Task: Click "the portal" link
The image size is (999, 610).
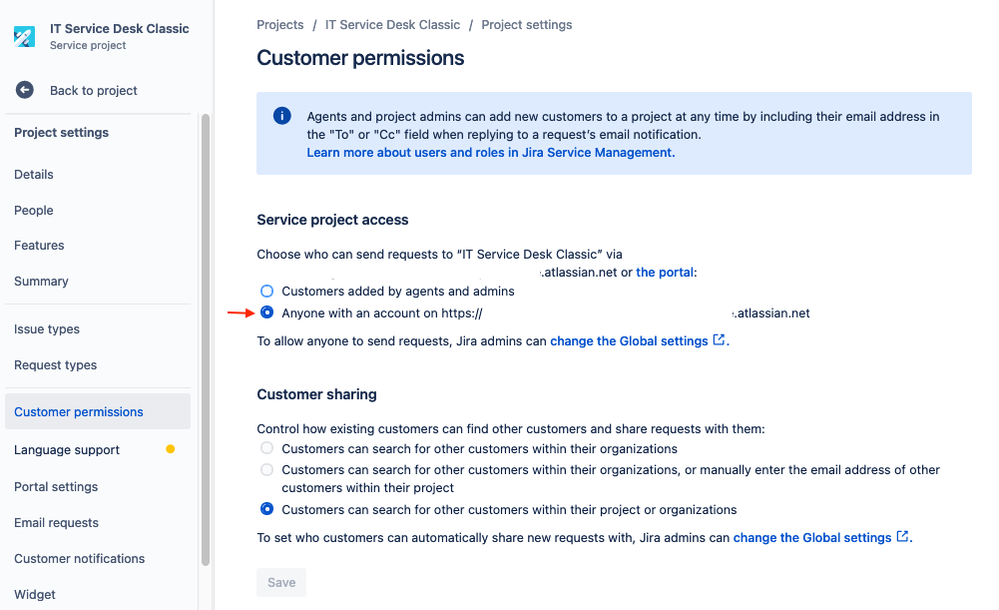Action: 665,272
